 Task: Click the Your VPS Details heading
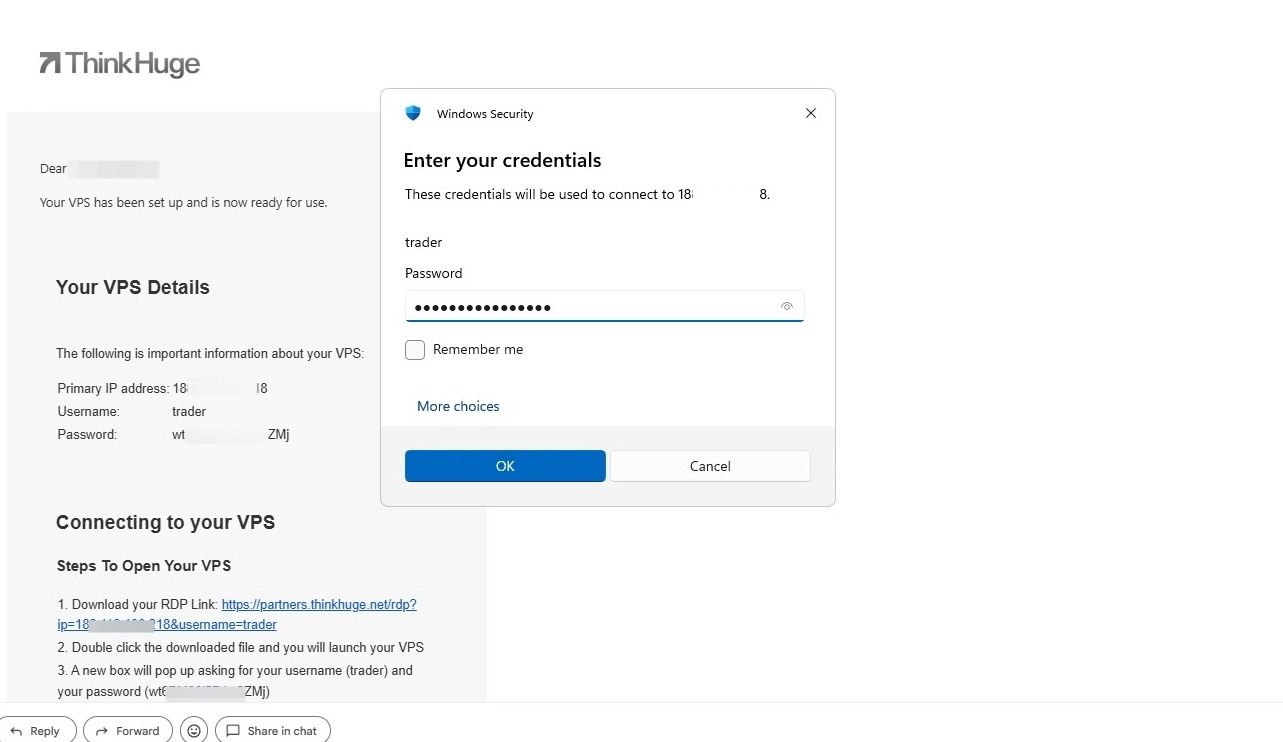click(133, 287)
